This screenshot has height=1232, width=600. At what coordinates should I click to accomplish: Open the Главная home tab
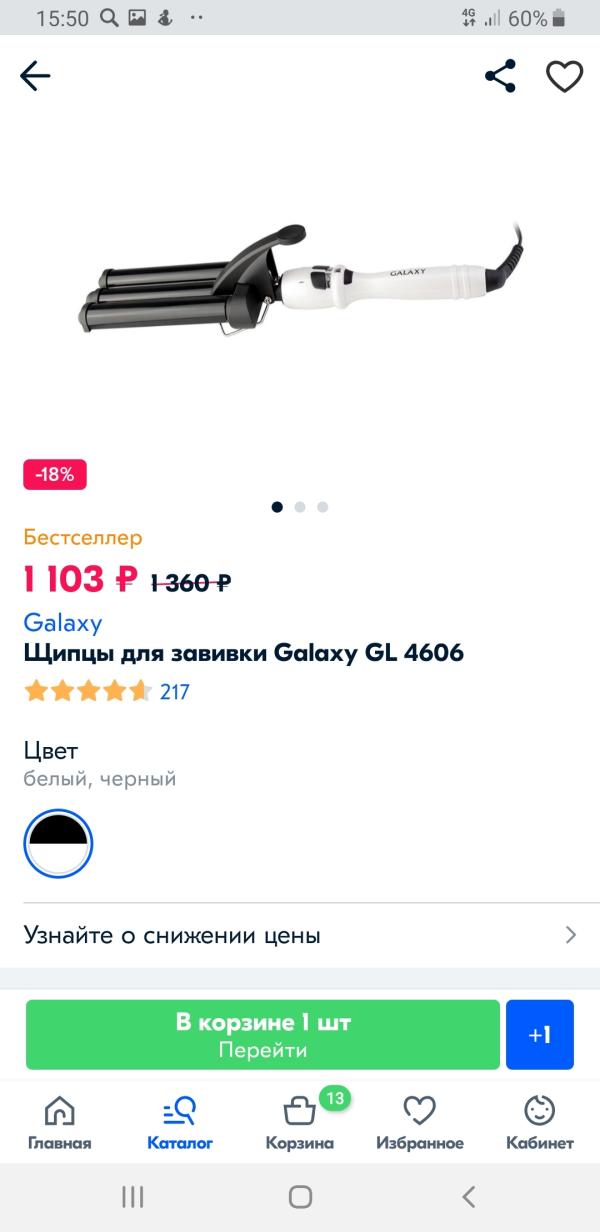[x=59, y=1122]
